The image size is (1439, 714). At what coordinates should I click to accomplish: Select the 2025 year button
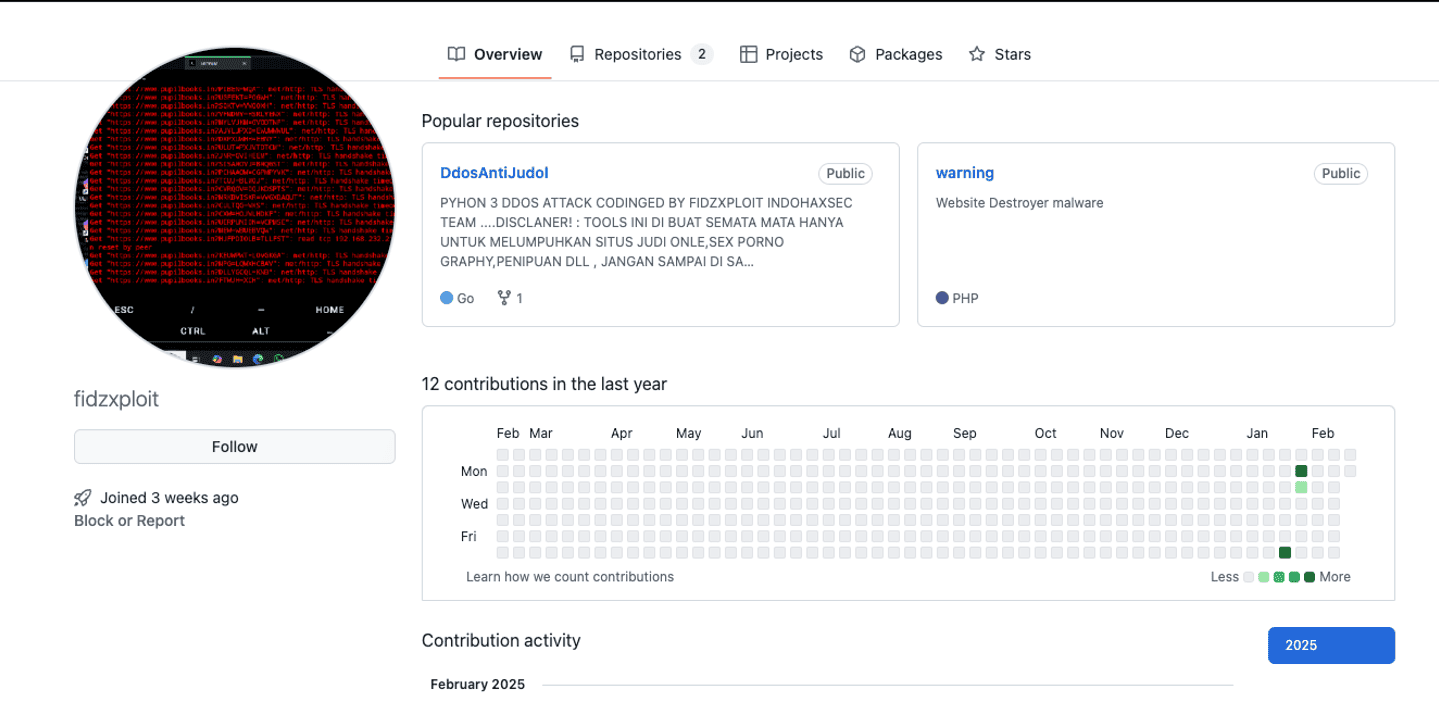pos(1331,645)
